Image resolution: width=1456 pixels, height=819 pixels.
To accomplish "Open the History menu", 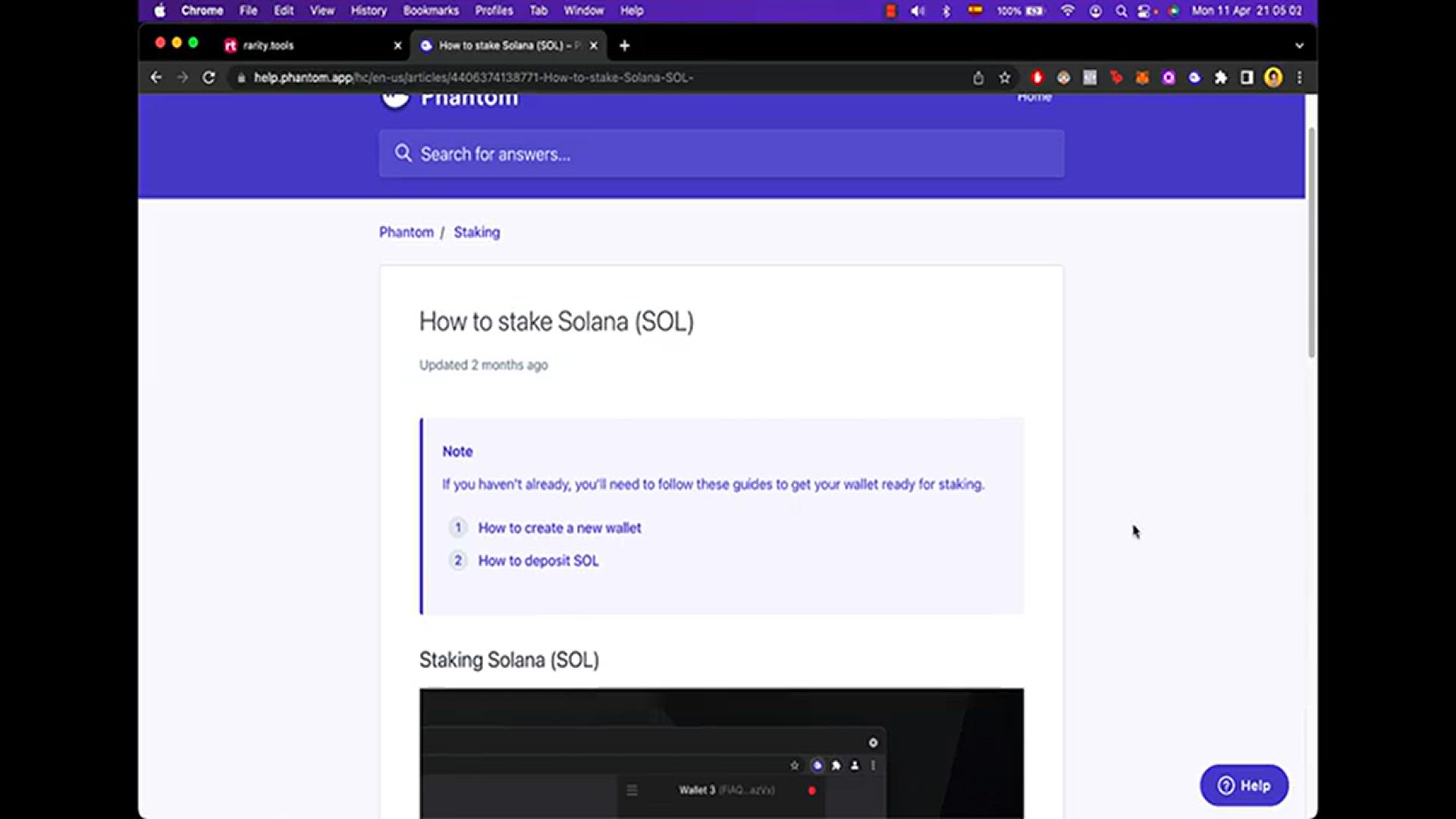I will point(369,11).
